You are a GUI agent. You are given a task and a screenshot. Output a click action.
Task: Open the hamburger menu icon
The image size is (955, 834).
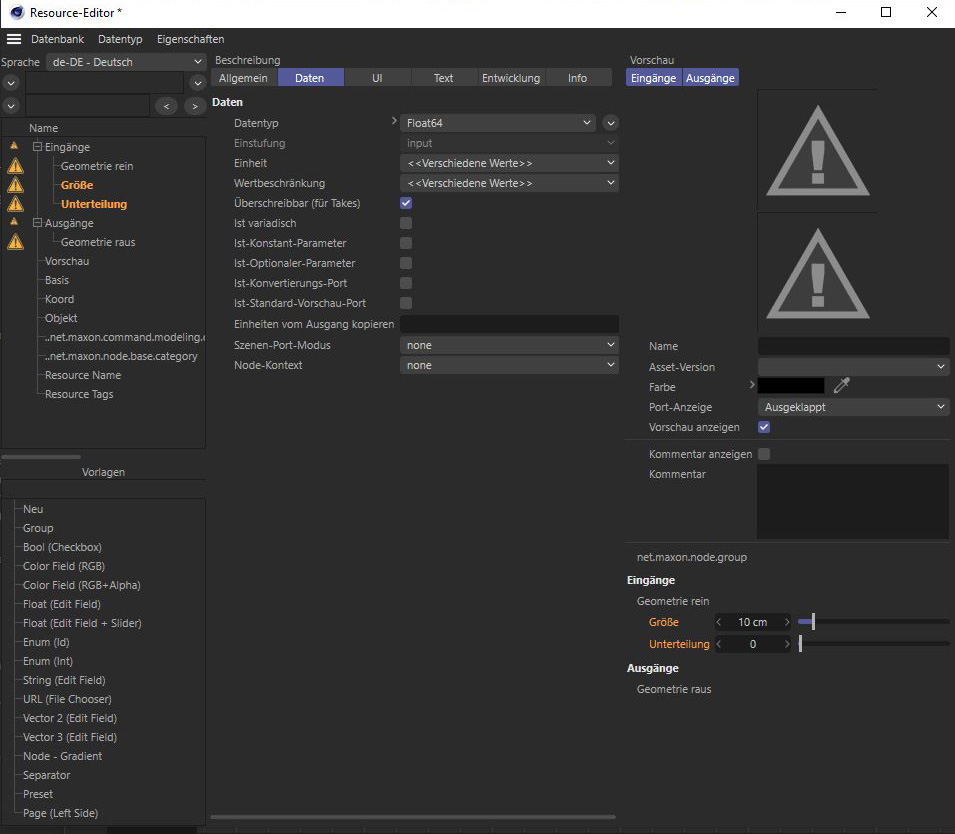tap(13, 39)
